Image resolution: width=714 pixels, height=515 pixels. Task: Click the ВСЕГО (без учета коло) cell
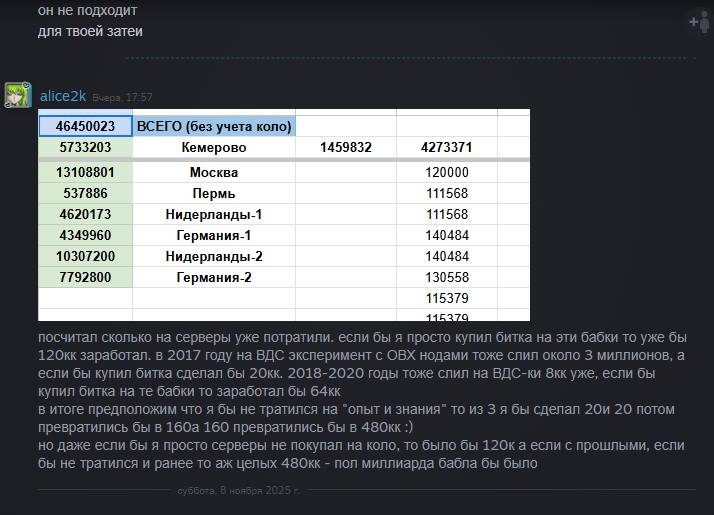[x=214, y=126]
